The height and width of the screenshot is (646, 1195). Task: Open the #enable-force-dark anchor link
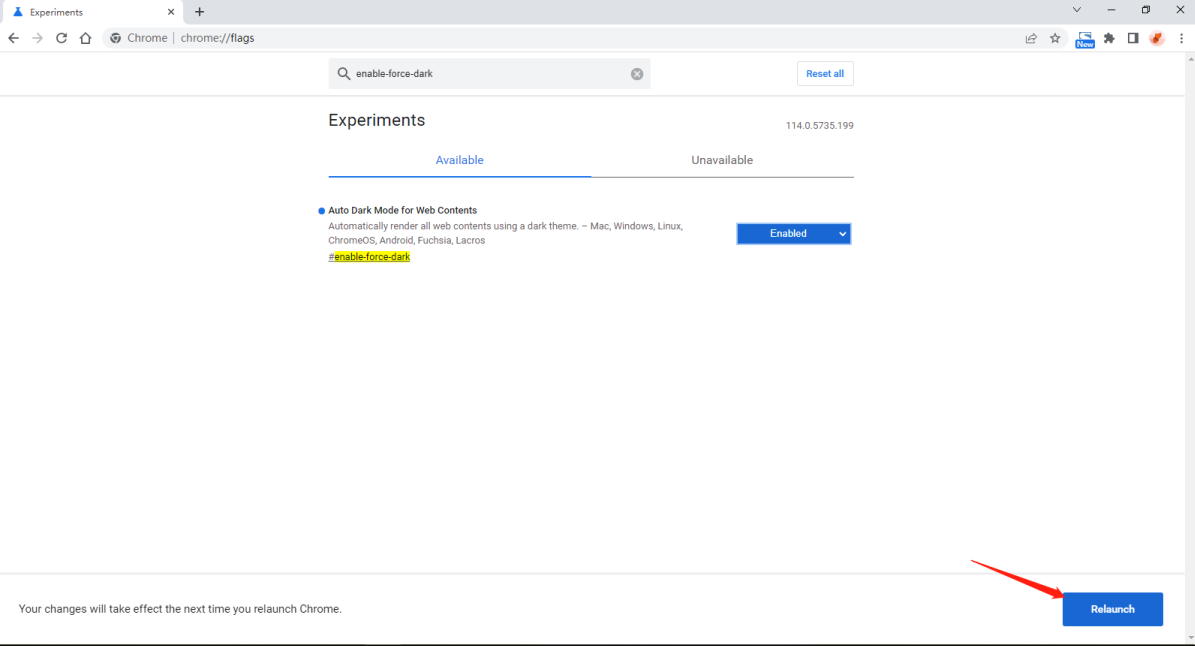tap(370, 257)
